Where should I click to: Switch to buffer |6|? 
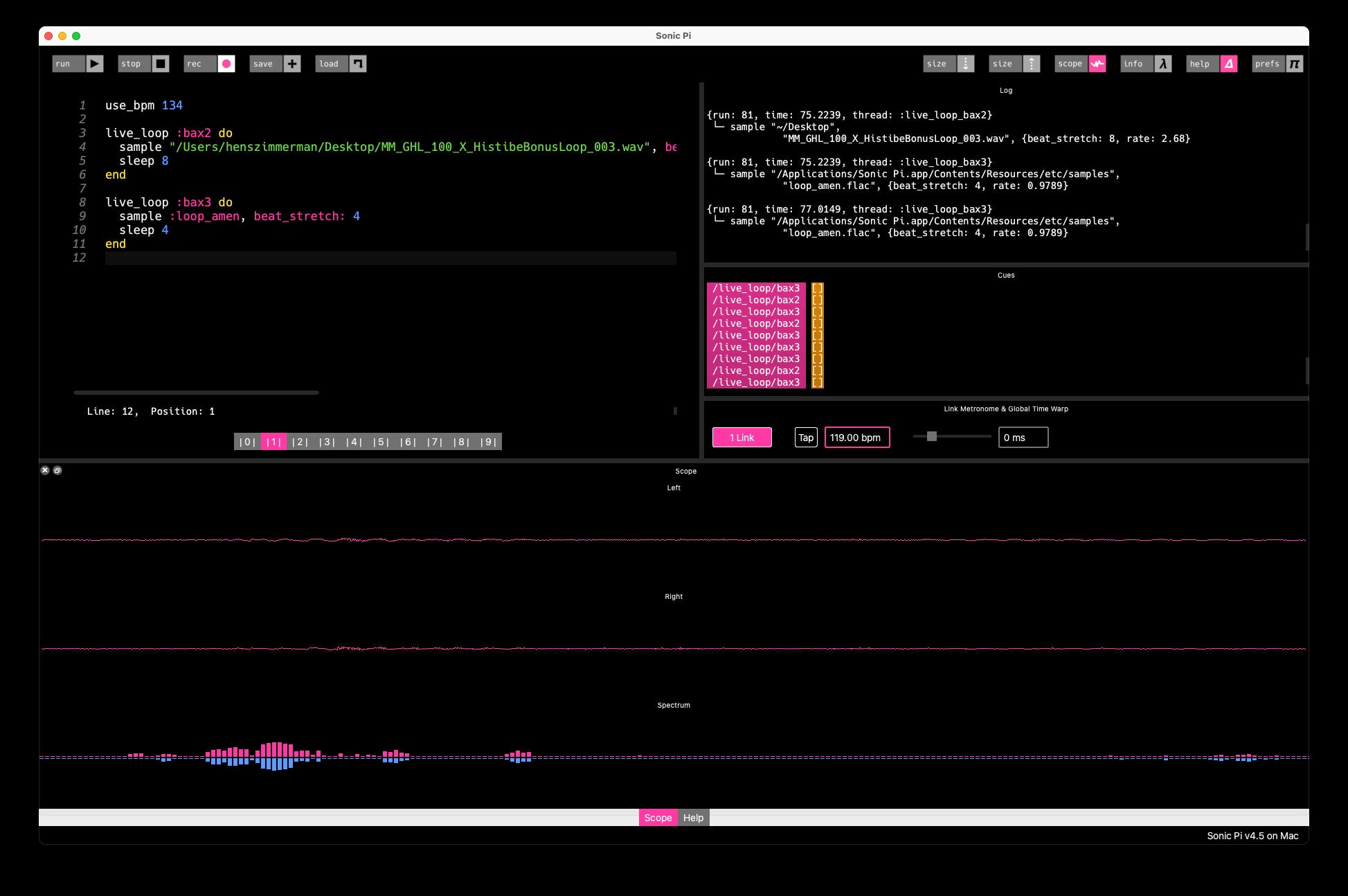408,442
